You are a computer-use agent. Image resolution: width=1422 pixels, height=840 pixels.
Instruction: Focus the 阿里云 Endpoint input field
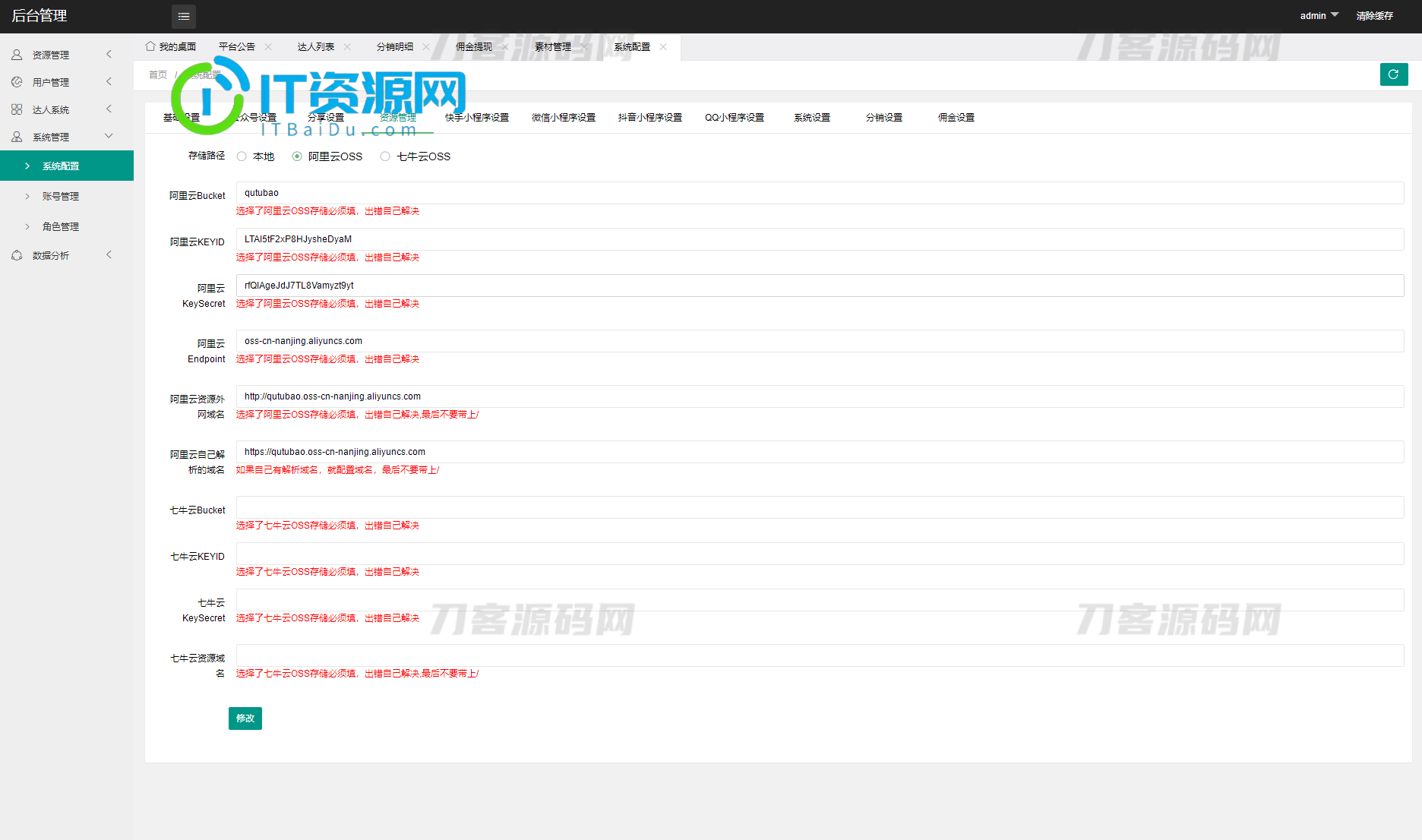pyautogui.click(x=820, y=341)
